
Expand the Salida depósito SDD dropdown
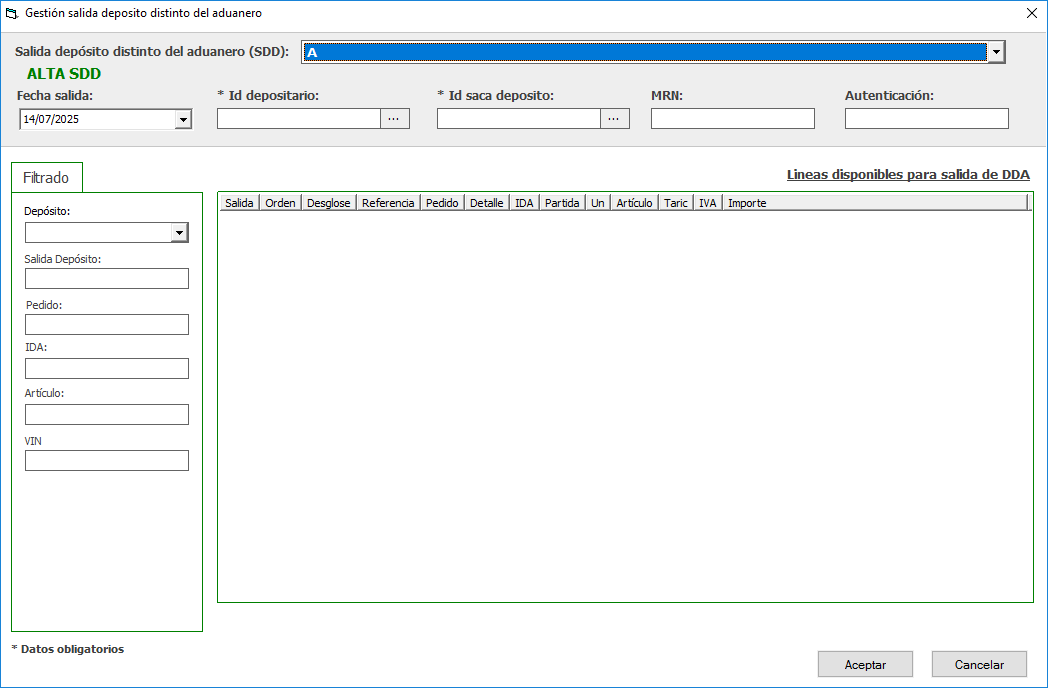[x=995, y=53]
